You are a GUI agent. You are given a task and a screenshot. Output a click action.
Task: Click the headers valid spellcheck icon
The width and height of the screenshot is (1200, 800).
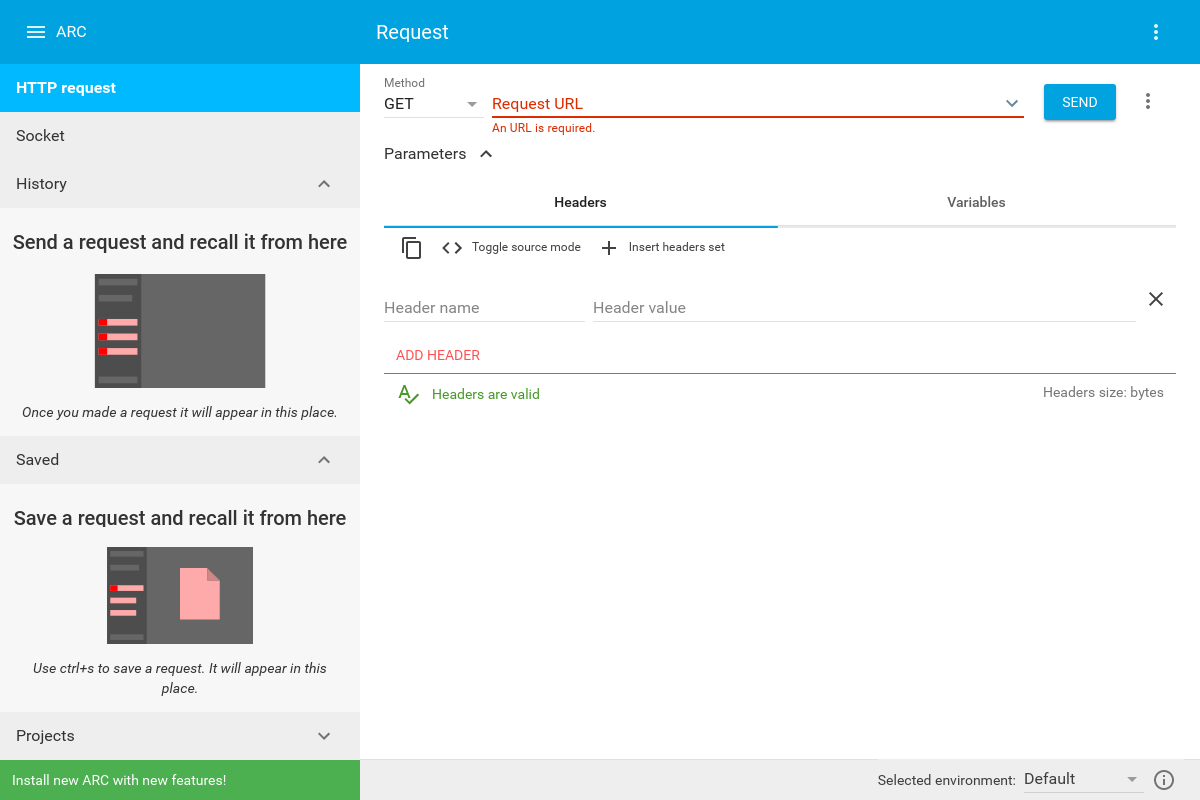click(x=408, y=395)
